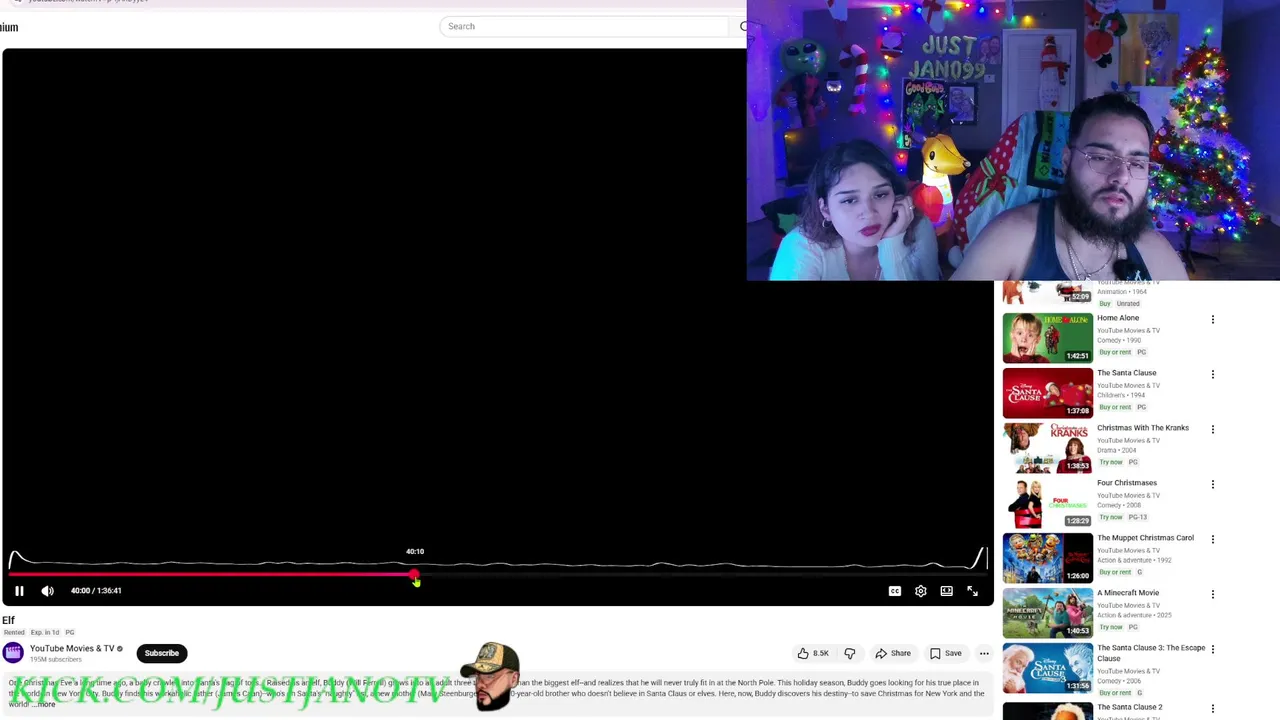
Task: Open The Muppet Christmas Carol title link
Action: coord(1145,538)
